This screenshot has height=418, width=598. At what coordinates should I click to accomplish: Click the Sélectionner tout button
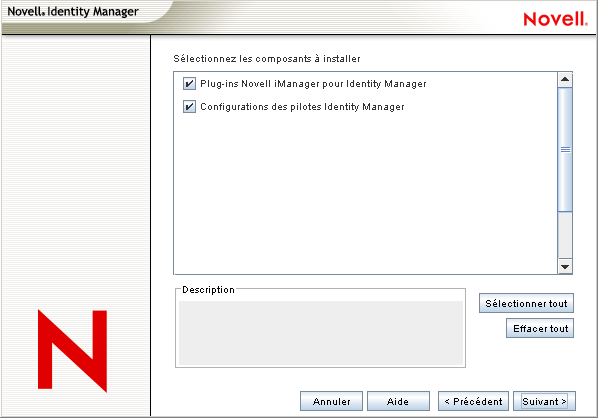(526, 304)
